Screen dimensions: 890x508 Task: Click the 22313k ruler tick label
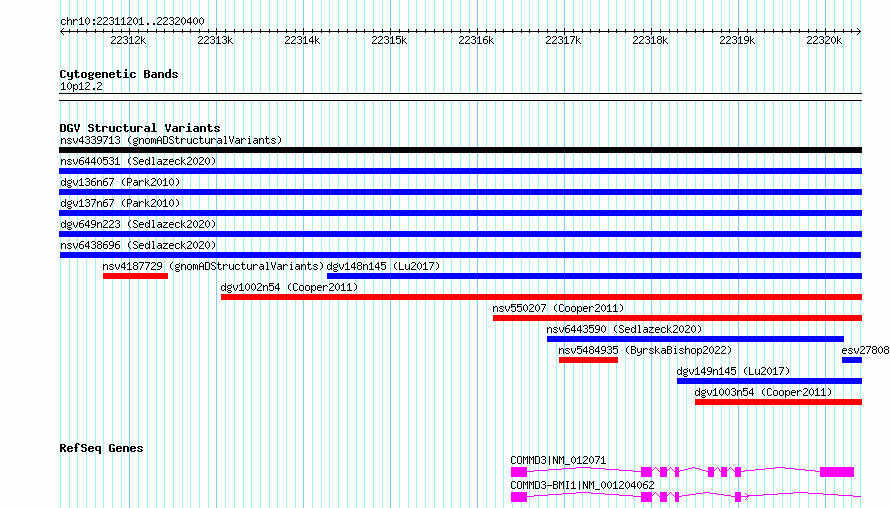215,40
